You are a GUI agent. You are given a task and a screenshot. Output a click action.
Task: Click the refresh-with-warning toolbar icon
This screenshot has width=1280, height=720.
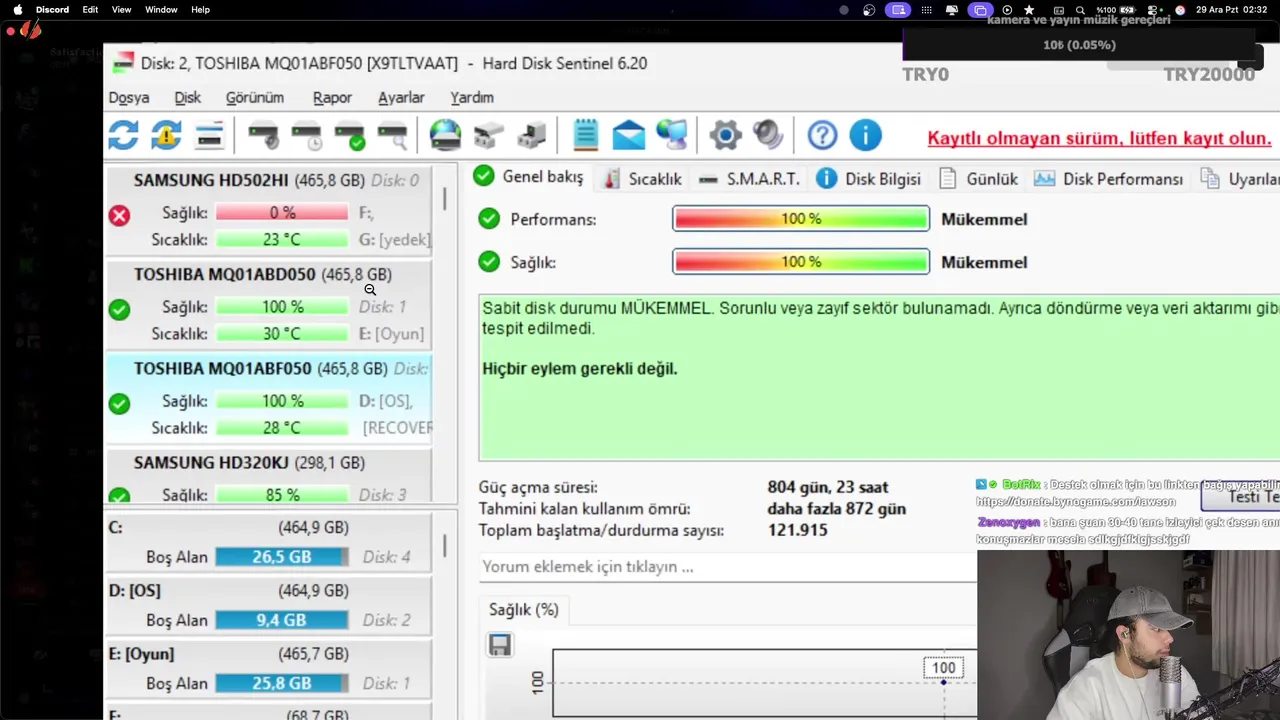[x=166, y=135]
